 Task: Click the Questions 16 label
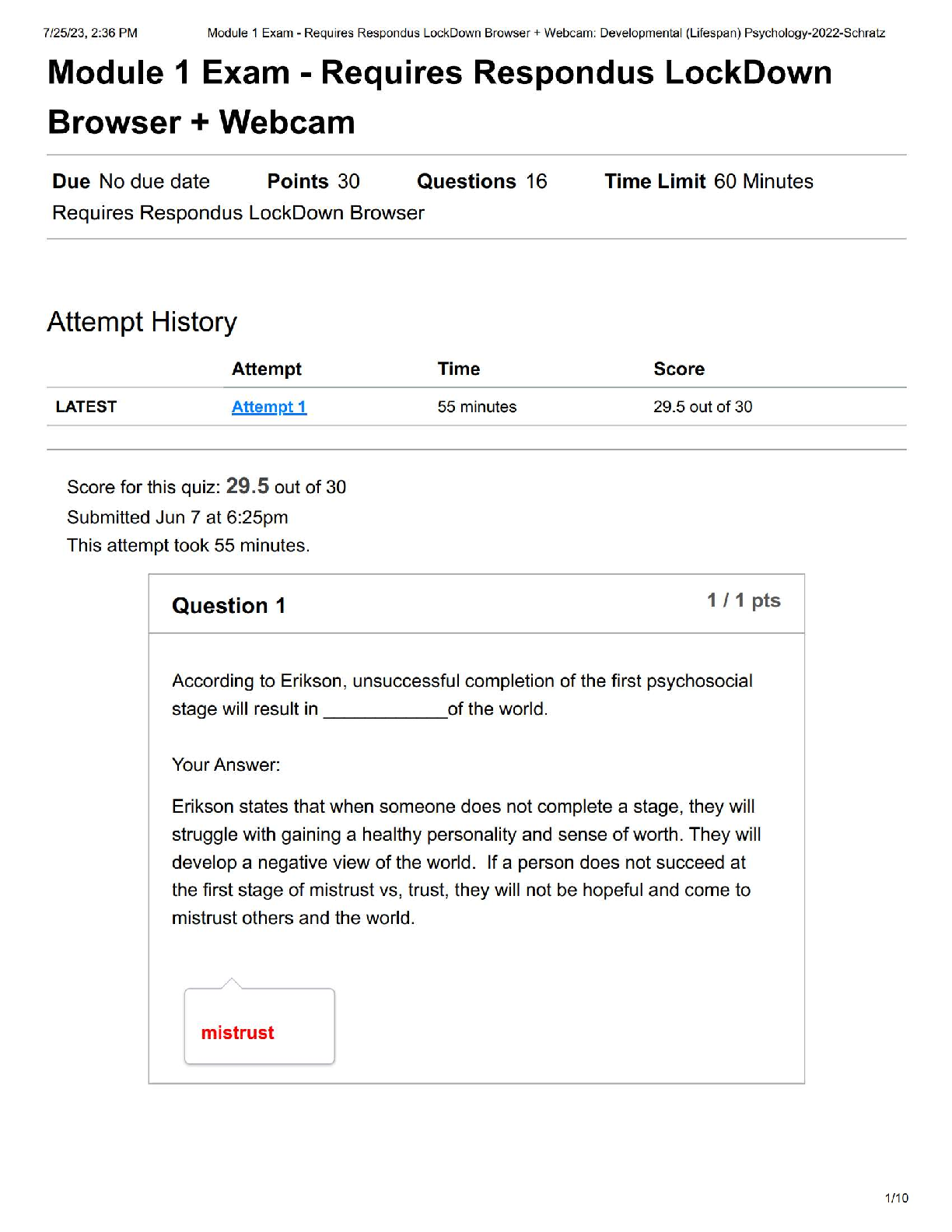pos(481,181)
